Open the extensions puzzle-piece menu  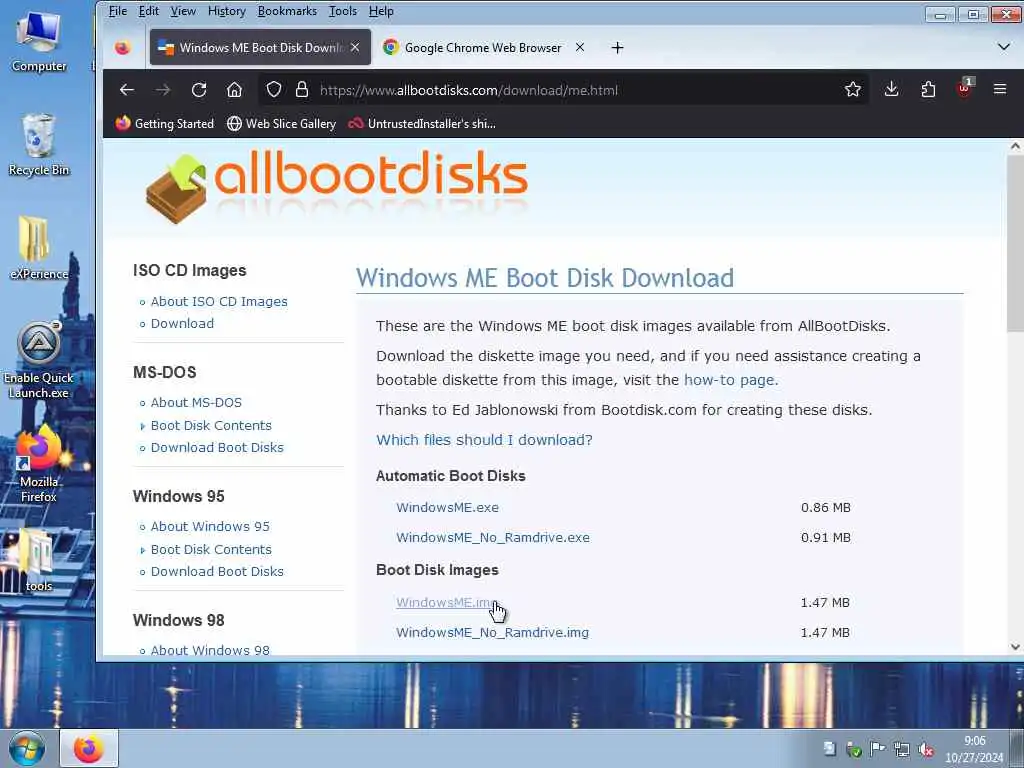click(928, 89)
